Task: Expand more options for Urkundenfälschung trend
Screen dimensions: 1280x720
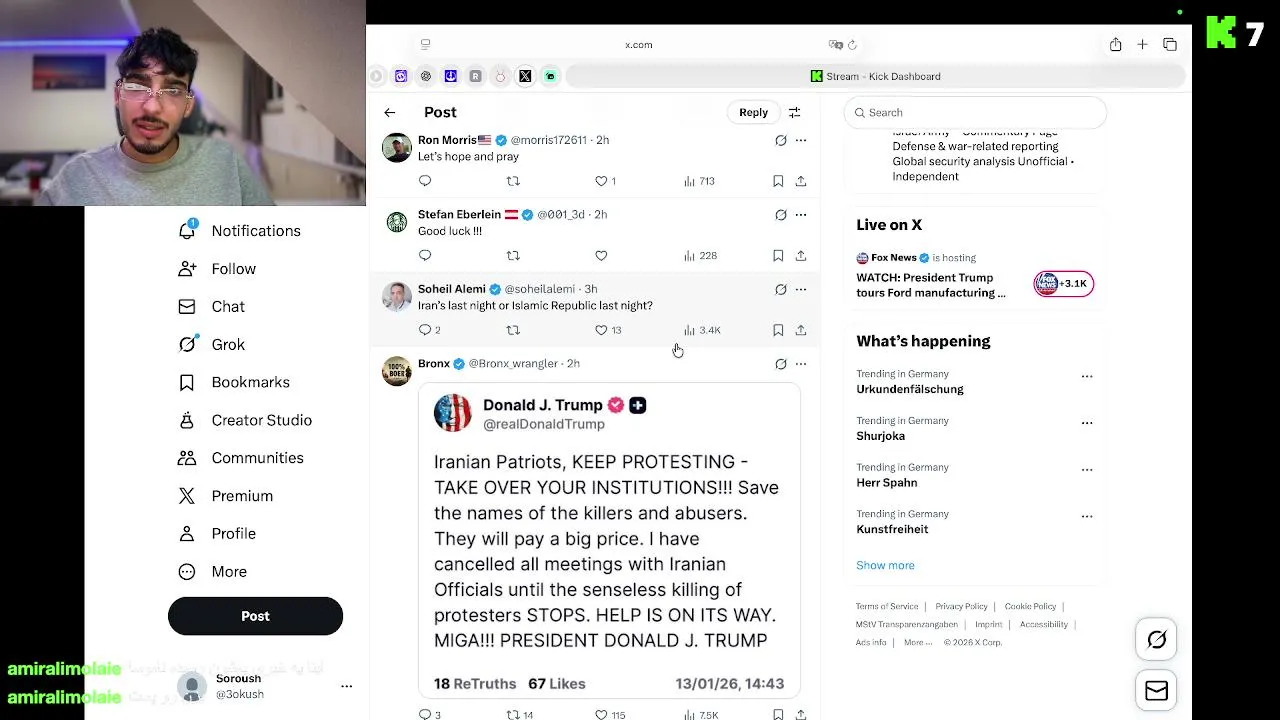Action: (x=1087, y=377)
